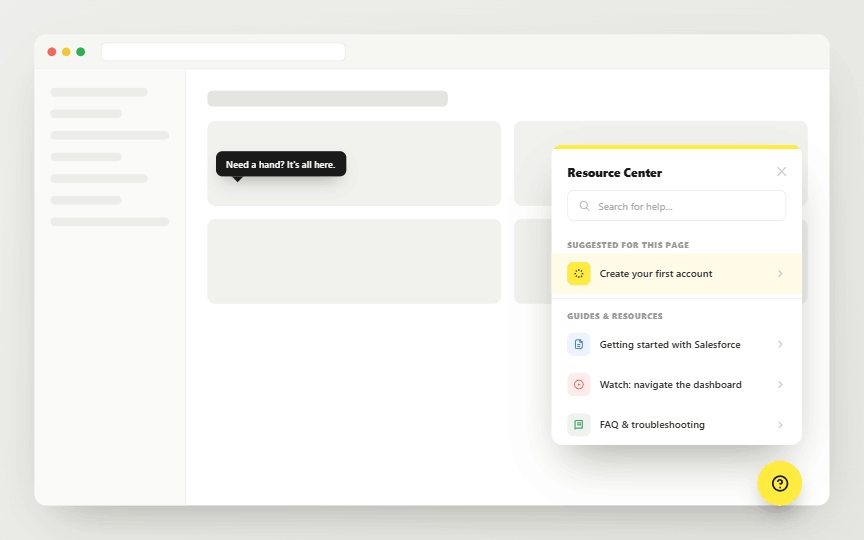The width and height of the screenshot is (864, 540).
Task: Click the SUGGESTED FOR THIS PAGE label
Action: point(628,245)
